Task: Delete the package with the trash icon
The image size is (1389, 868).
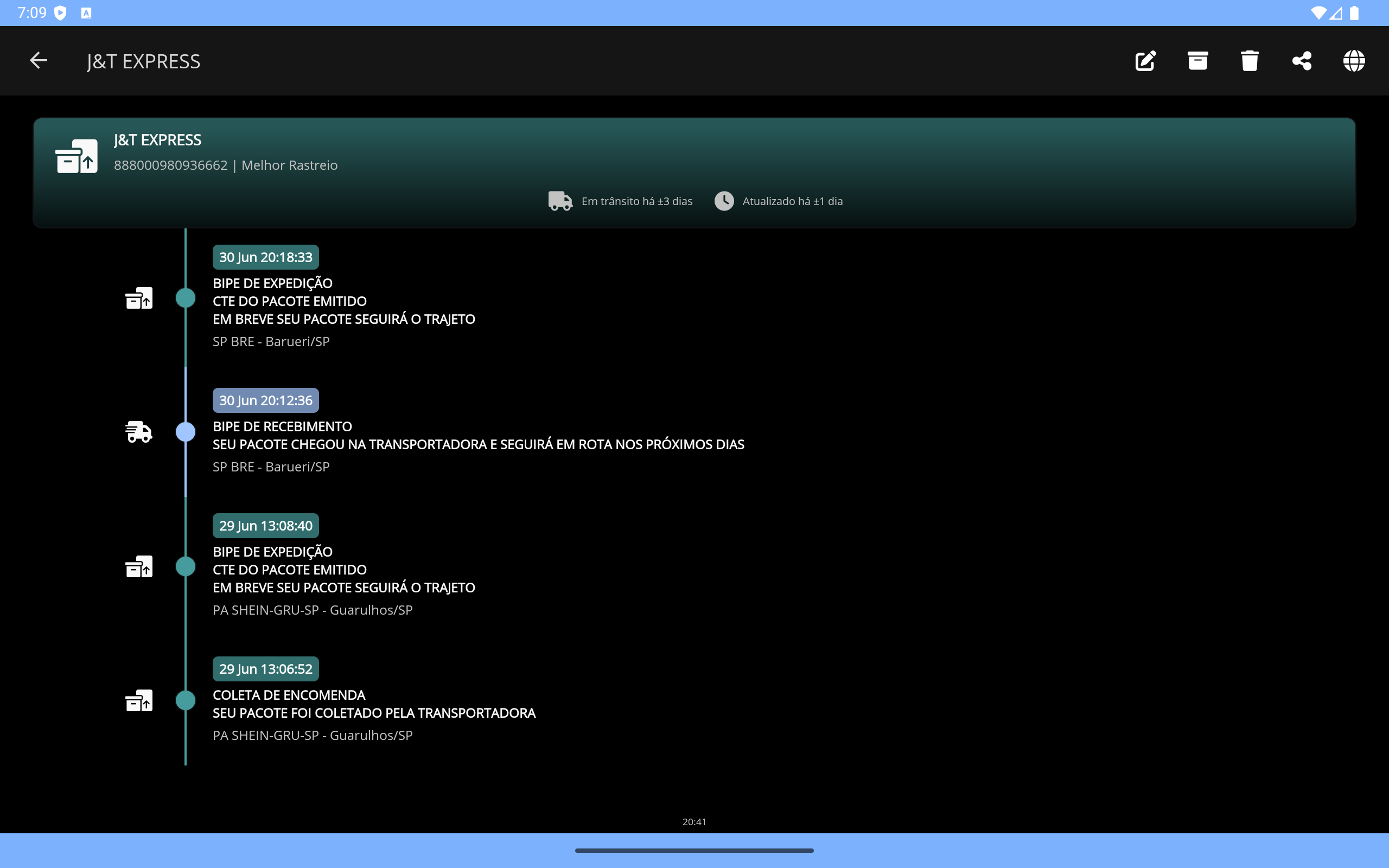Action: pyautogui.click(x=1250, y=61)
